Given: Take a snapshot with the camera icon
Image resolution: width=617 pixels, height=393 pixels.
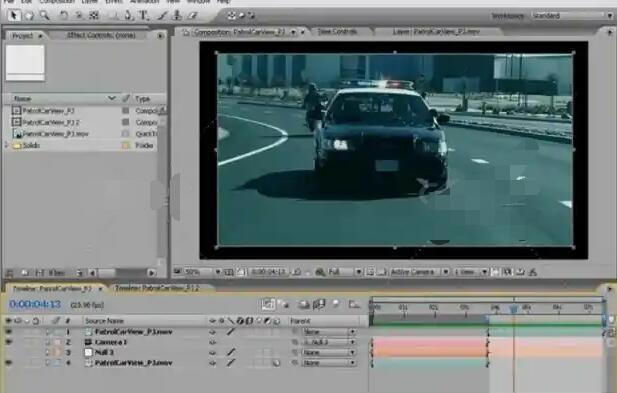Looking at the screenshot, I should point(297,272).
